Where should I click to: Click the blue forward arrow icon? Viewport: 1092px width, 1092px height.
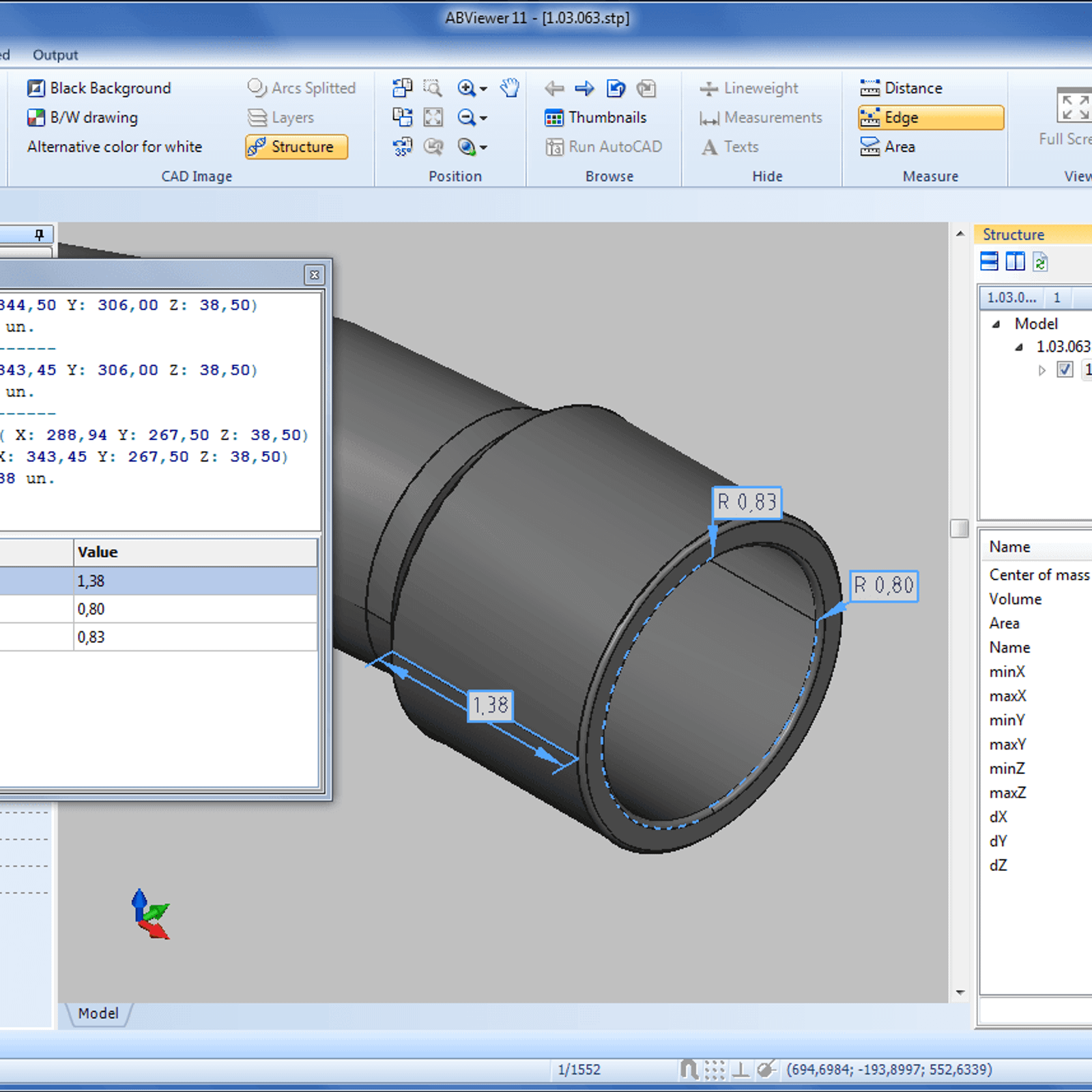584,88
